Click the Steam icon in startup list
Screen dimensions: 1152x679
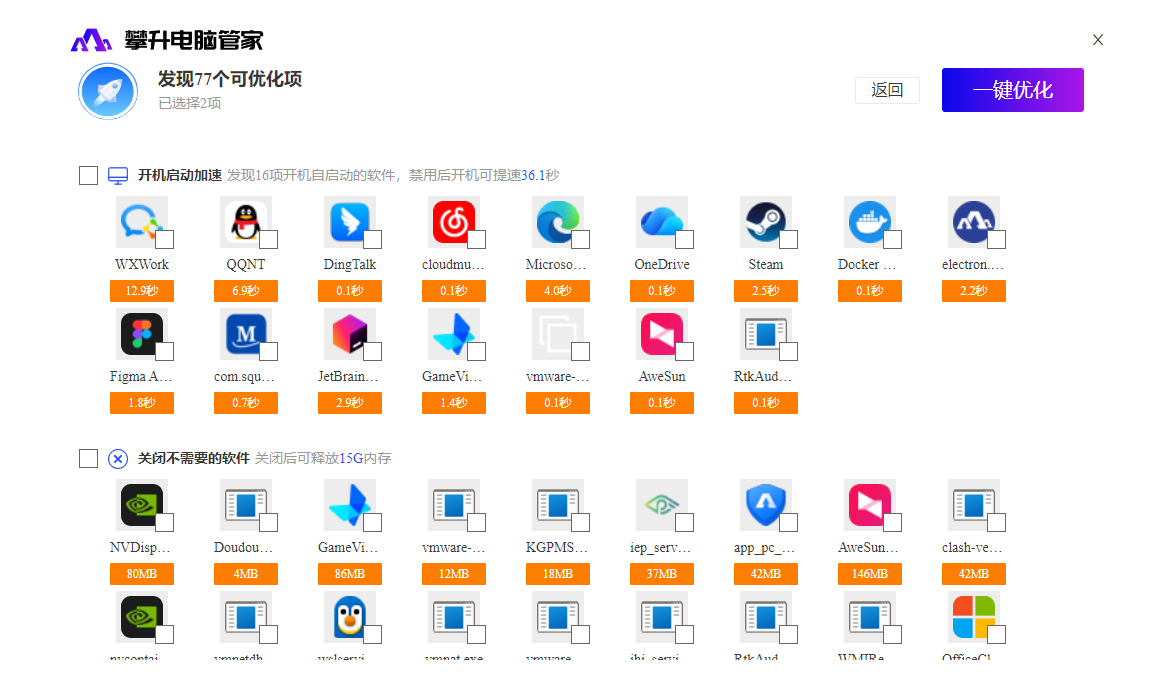click(764, 222)
